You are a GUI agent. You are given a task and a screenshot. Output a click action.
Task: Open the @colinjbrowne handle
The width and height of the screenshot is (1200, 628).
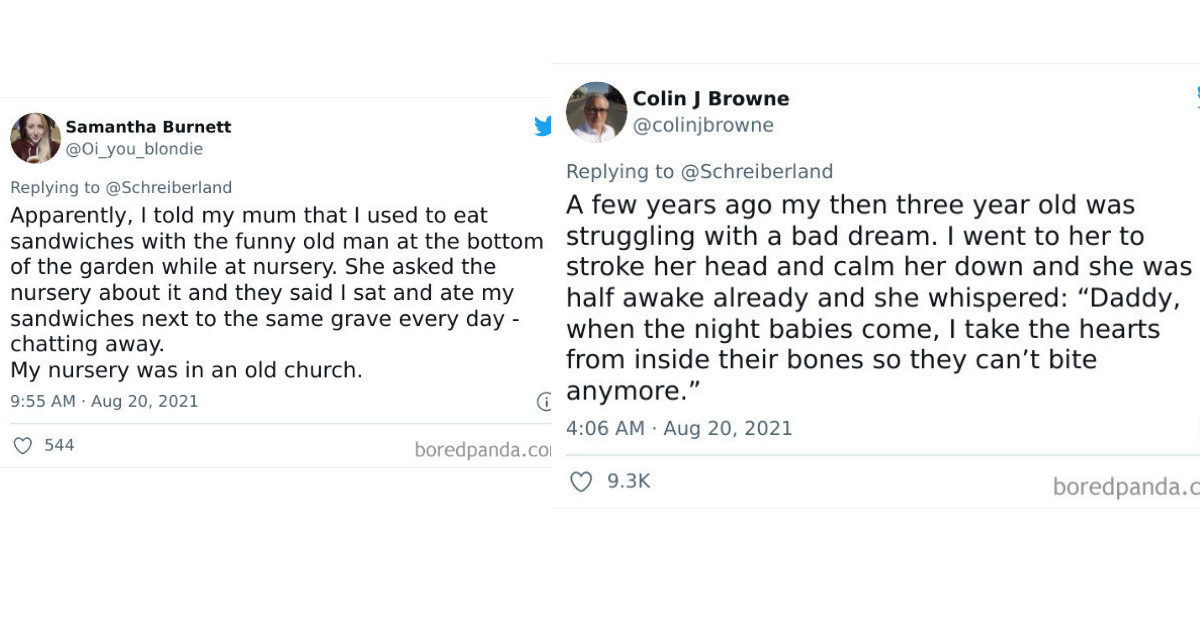(704, 124)
